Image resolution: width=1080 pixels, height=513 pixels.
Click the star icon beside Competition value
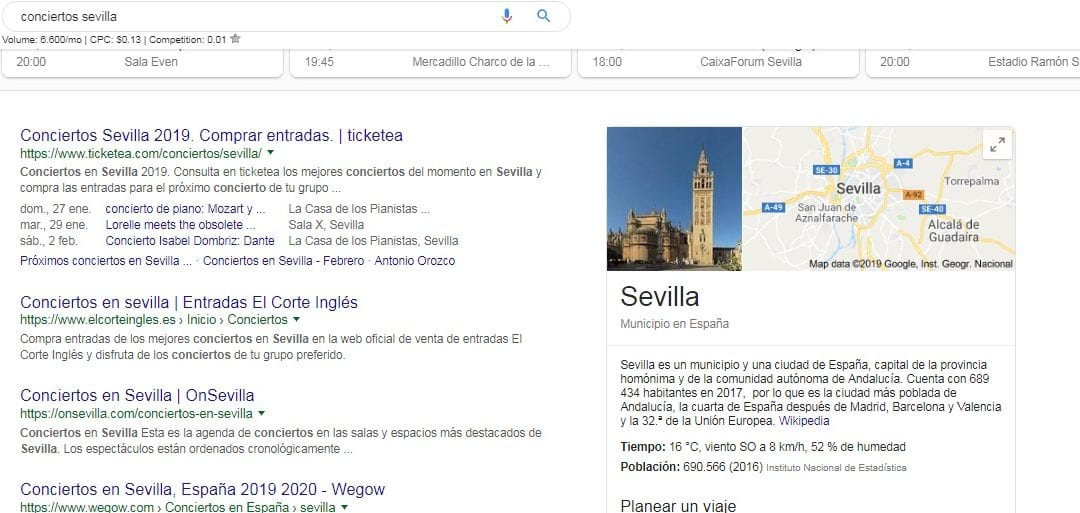point(236,39)
